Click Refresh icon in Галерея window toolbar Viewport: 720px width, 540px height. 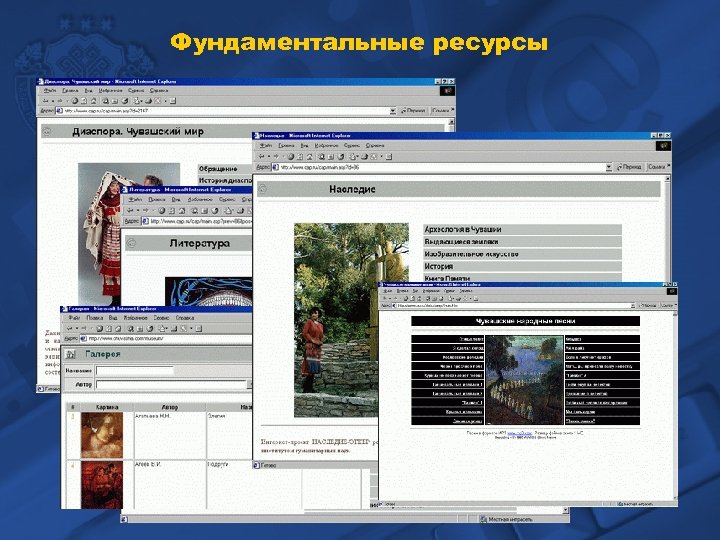pos(109,329)
